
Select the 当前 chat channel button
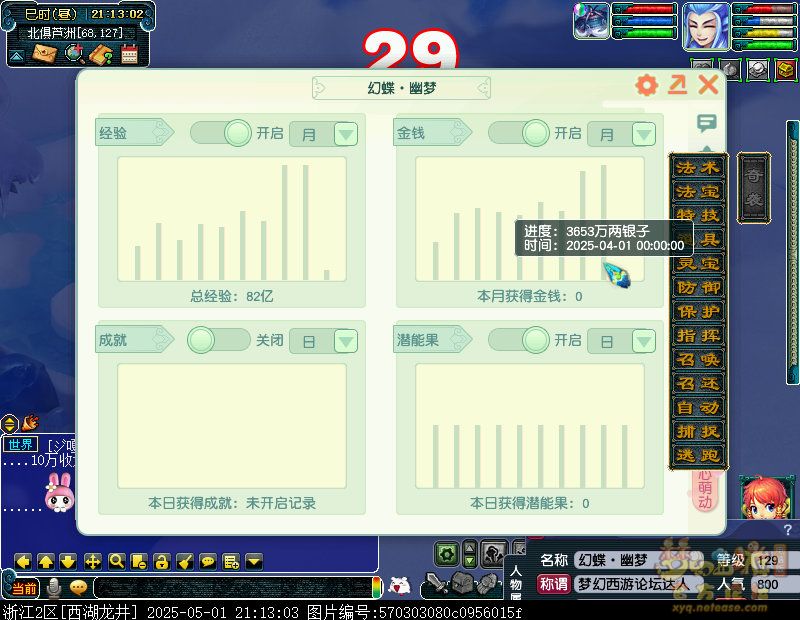click(x=24, y=588)
